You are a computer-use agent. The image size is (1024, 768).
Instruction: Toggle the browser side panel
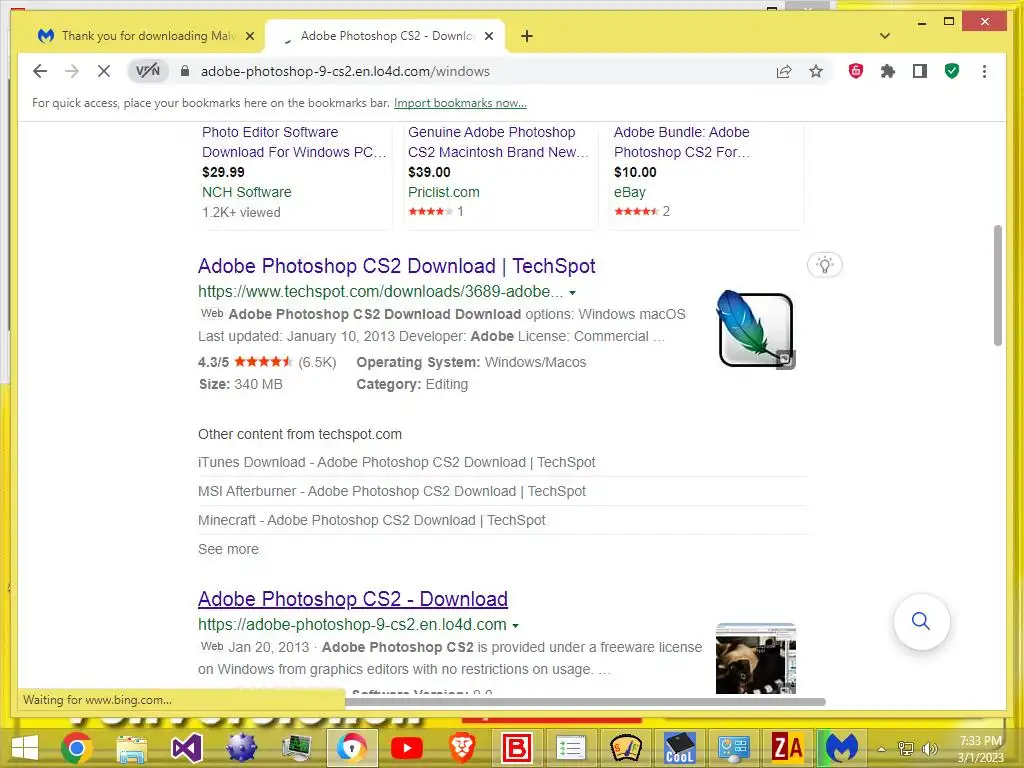(x=920, y=71)
